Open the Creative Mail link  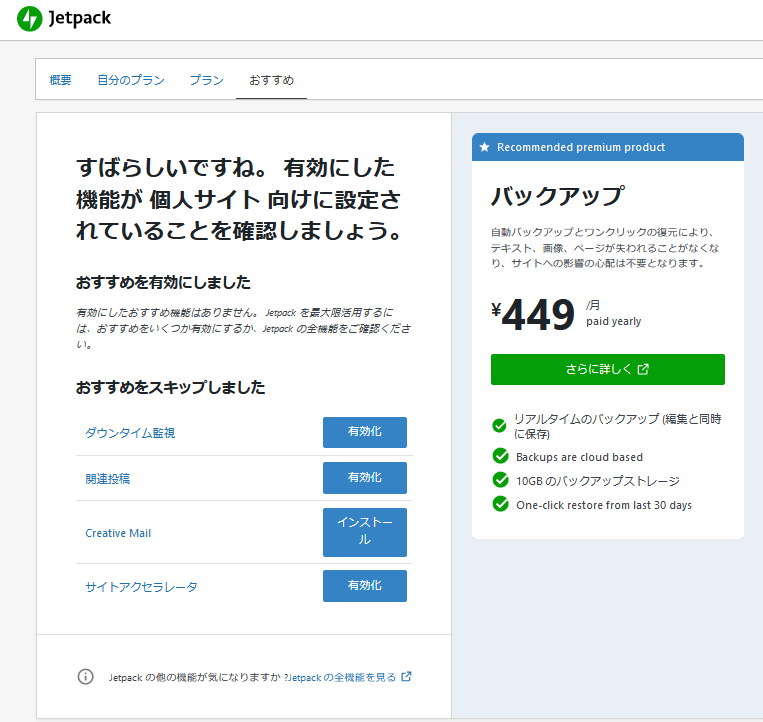click(x=118, y=533)
